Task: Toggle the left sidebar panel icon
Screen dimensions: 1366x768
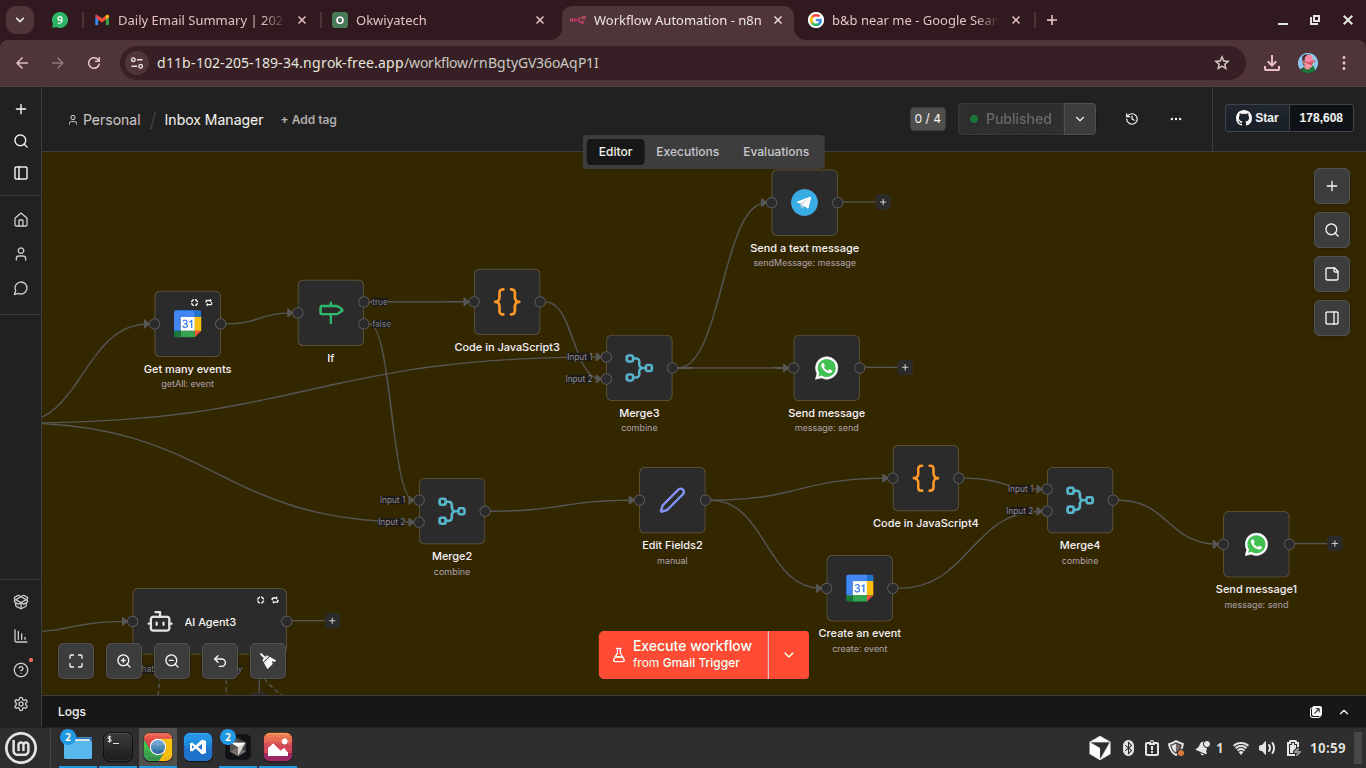Action: (21, 173)
